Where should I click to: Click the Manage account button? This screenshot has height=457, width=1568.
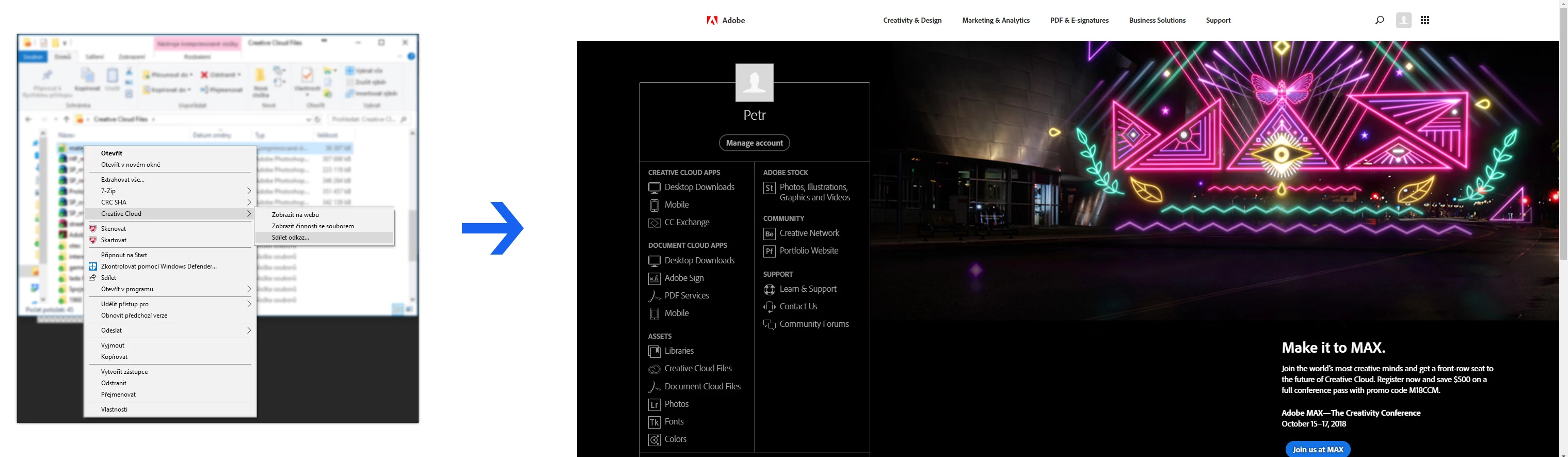tap(754, 143)
